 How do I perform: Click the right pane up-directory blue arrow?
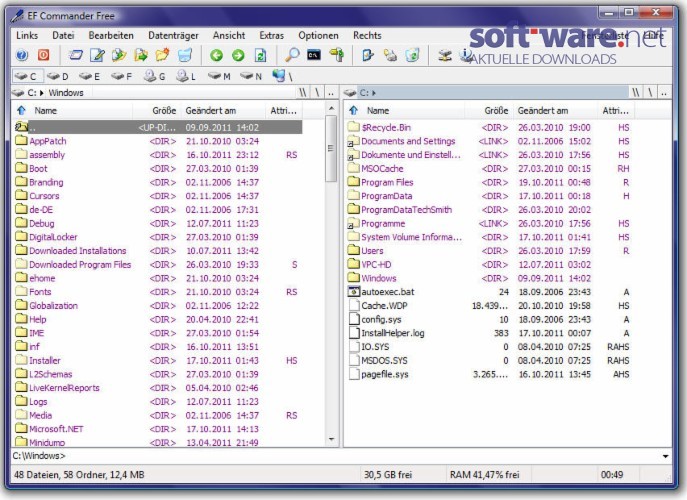pos(354,110)
